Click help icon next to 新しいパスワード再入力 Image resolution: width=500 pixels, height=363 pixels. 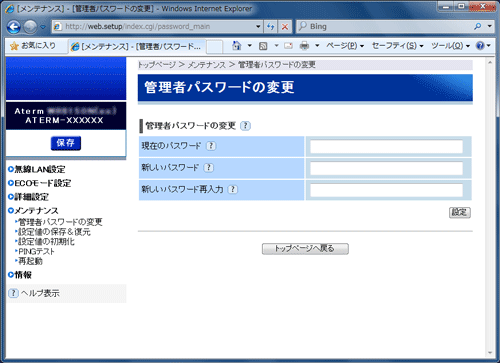233,189
